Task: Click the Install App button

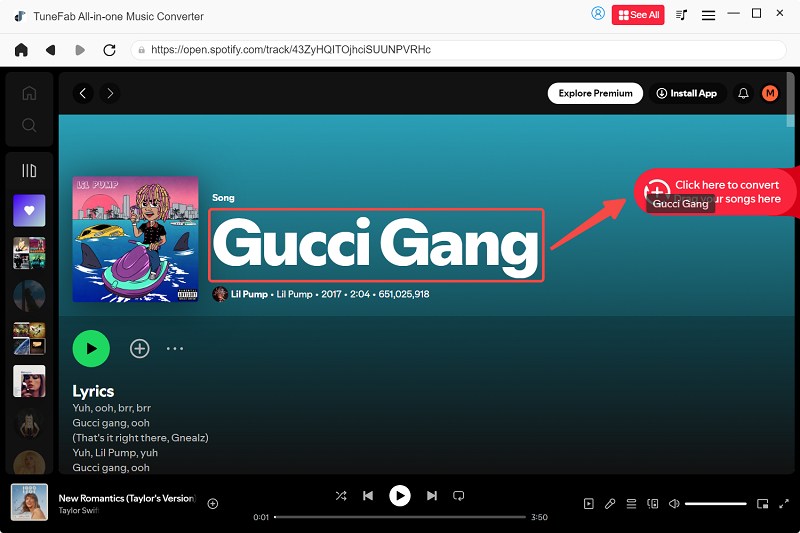Action: click(687, 93)
